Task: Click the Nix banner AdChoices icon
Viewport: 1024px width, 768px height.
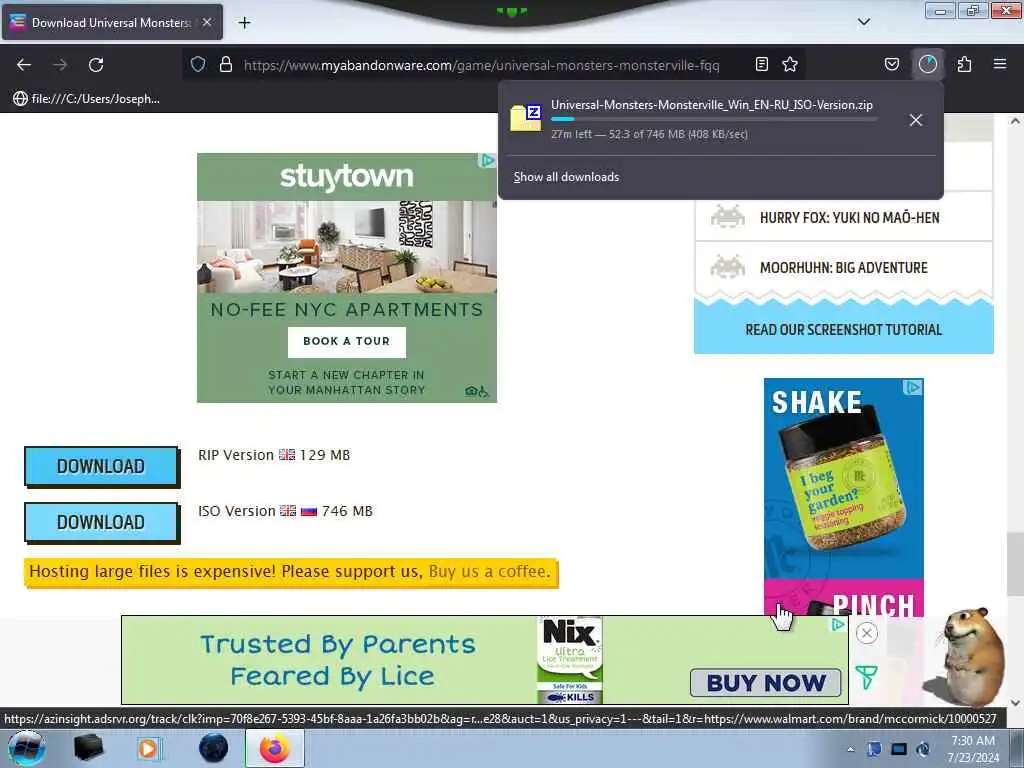Action: pos(837,625)
